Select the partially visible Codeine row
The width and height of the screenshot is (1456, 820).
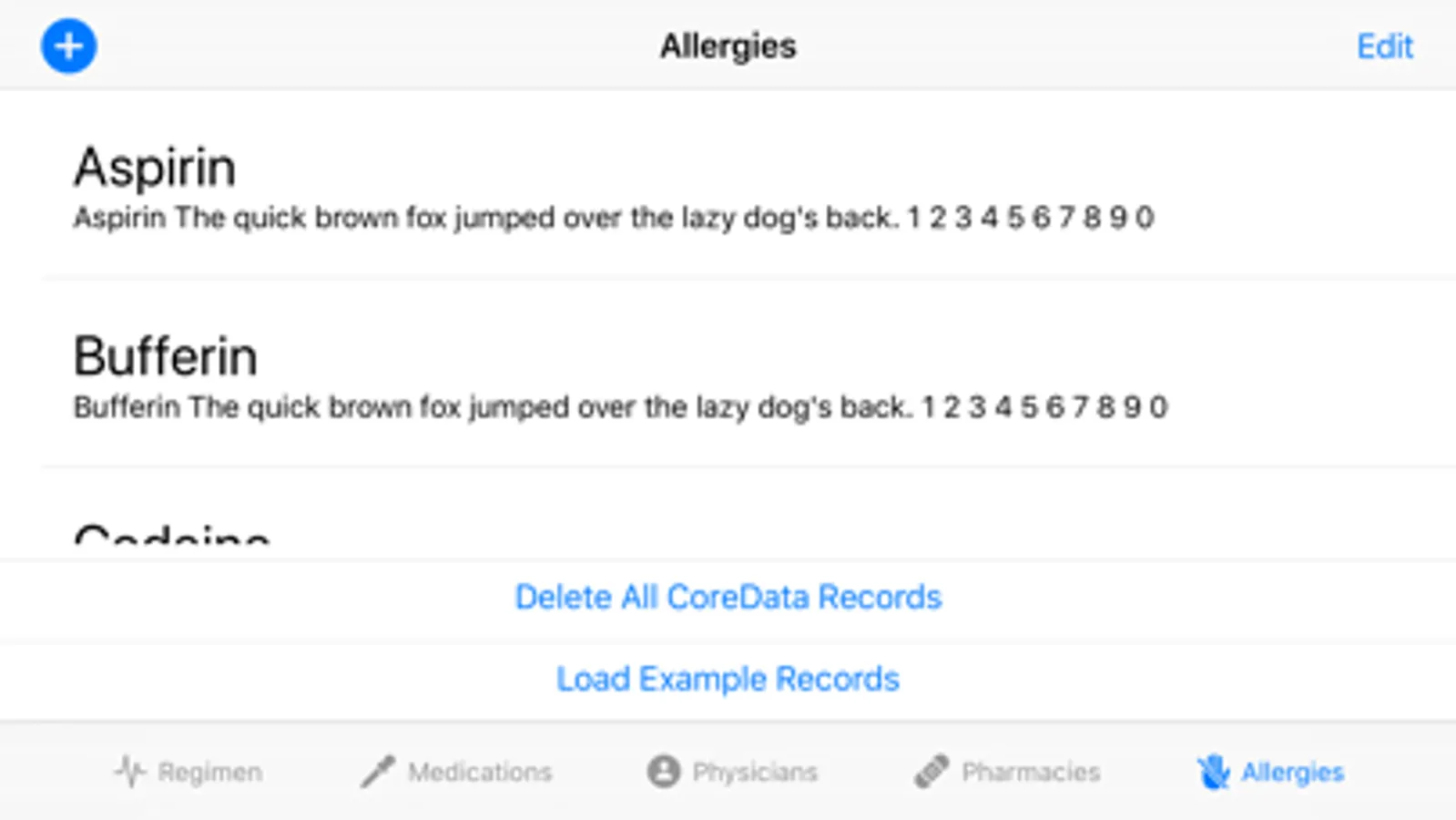click(x=172, y=535)
